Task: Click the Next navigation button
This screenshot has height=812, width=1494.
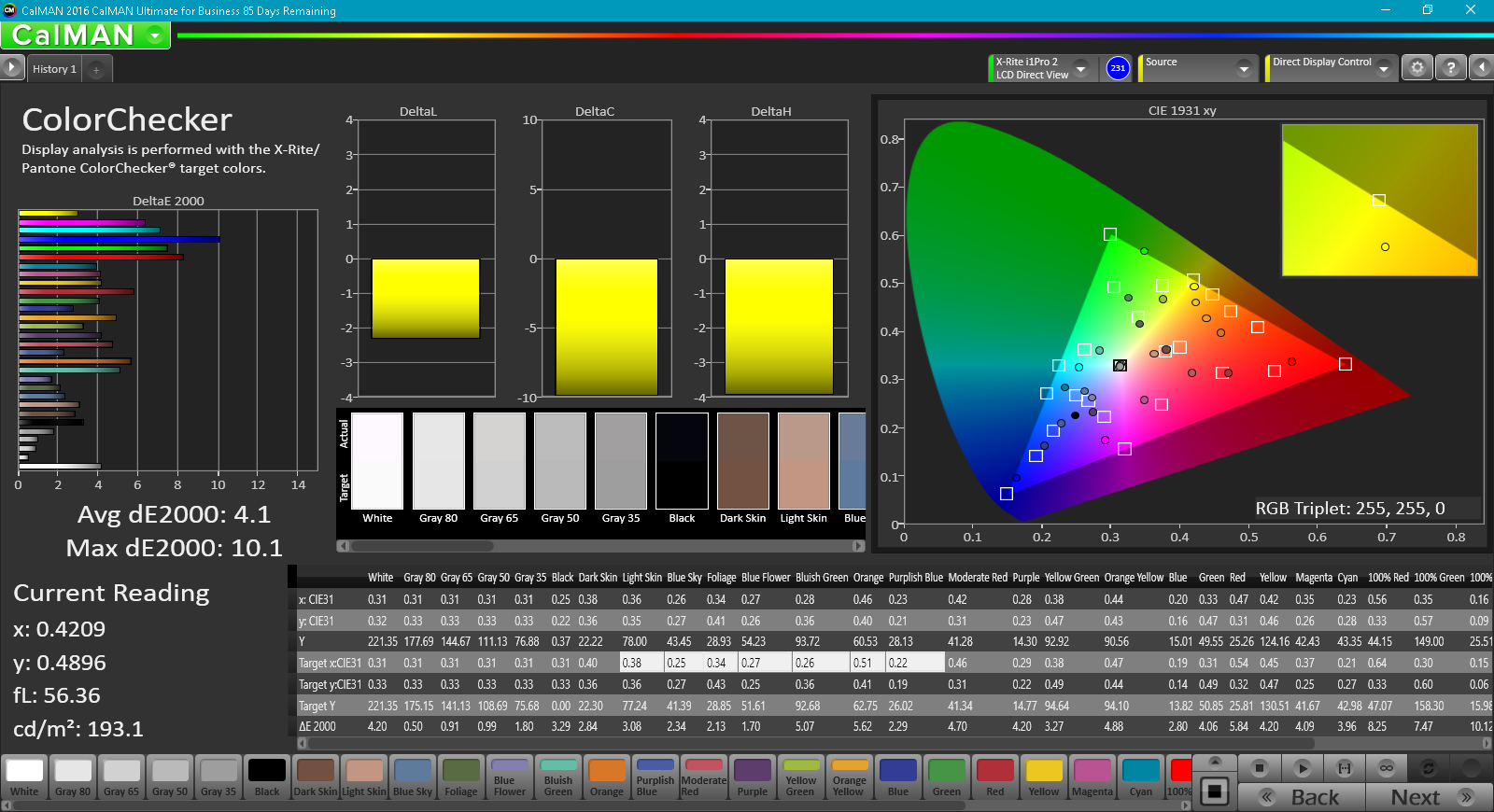Action: 1430,797
